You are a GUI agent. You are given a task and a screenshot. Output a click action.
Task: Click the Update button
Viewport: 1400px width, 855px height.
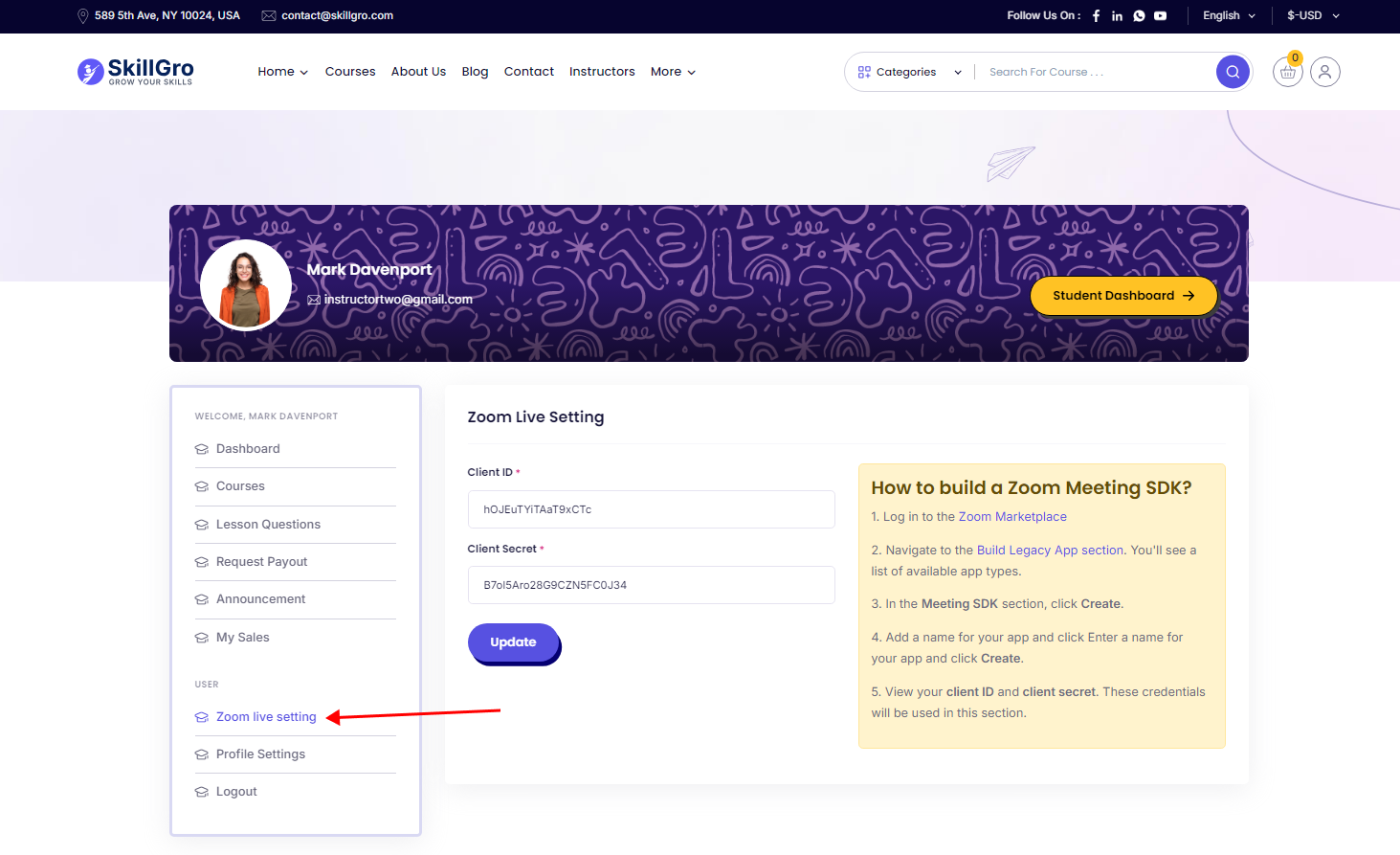513,642
